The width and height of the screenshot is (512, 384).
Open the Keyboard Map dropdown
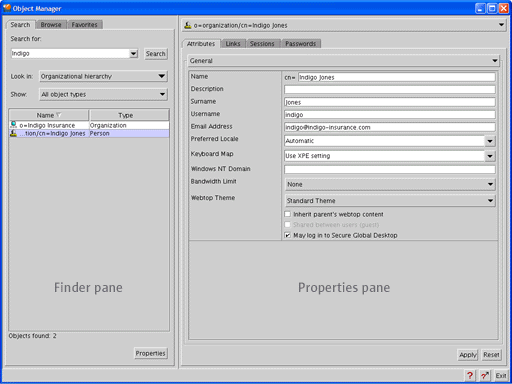click(490, 156)
